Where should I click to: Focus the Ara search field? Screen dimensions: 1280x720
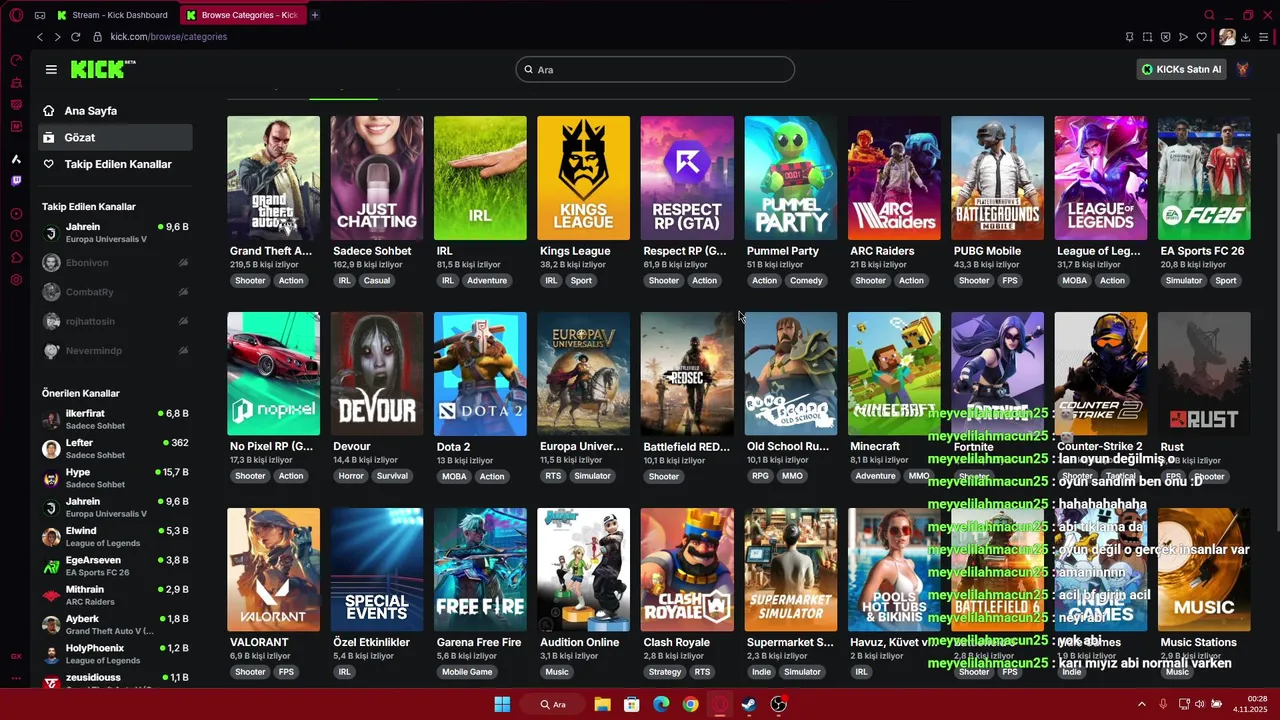pos(655,69)
